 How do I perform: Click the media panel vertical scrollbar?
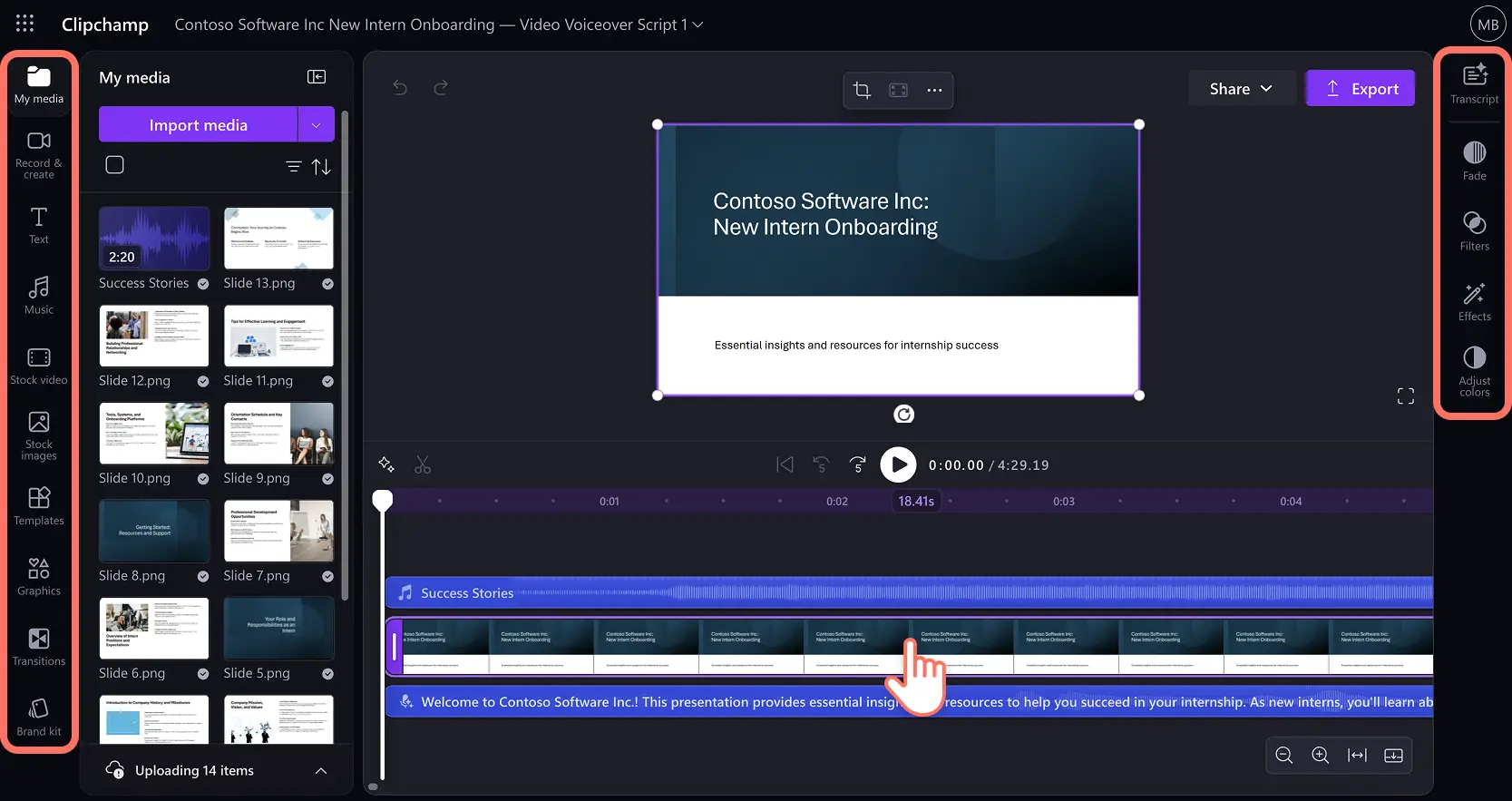(345, 354)
